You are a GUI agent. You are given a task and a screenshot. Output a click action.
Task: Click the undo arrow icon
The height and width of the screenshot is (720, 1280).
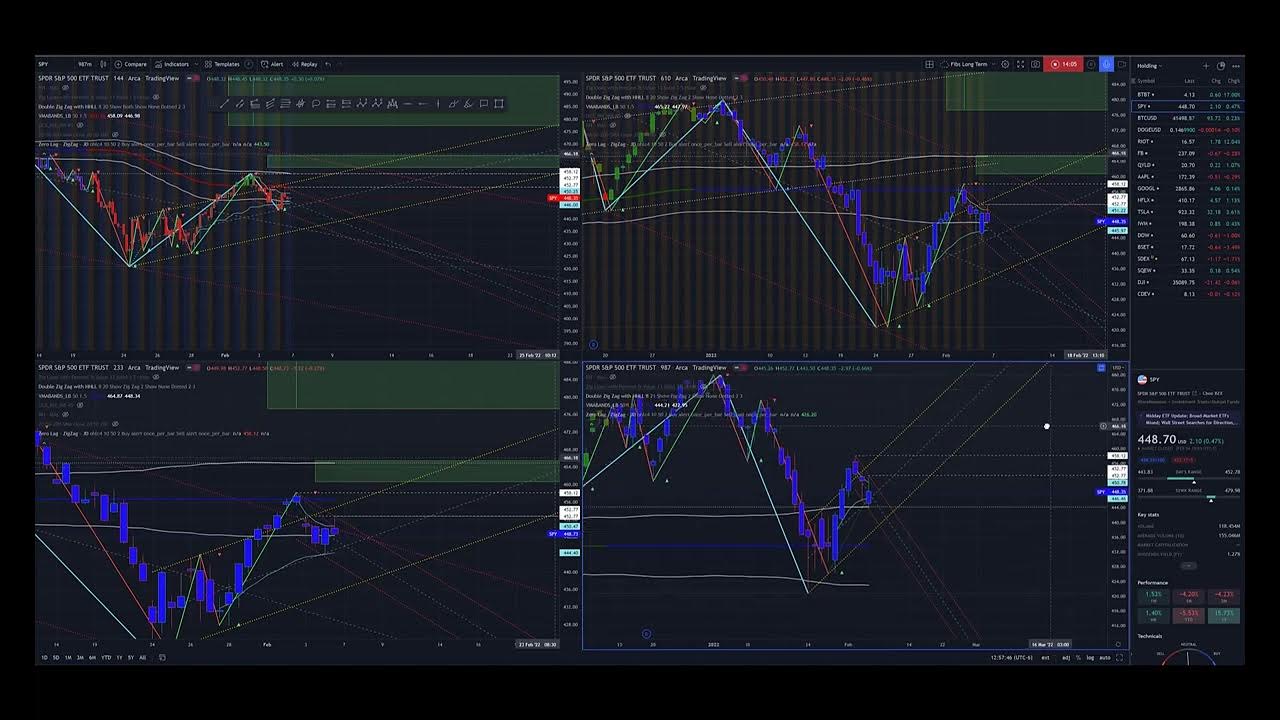click(x=328, y=64)
